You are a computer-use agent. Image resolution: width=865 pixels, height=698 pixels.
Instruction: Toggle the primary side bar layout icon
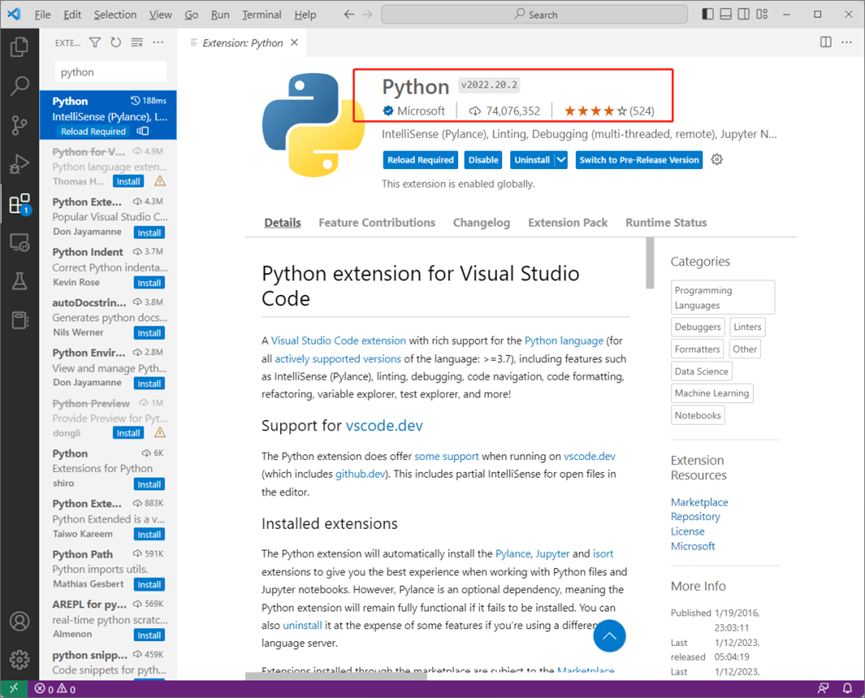[x=708, y=14]
